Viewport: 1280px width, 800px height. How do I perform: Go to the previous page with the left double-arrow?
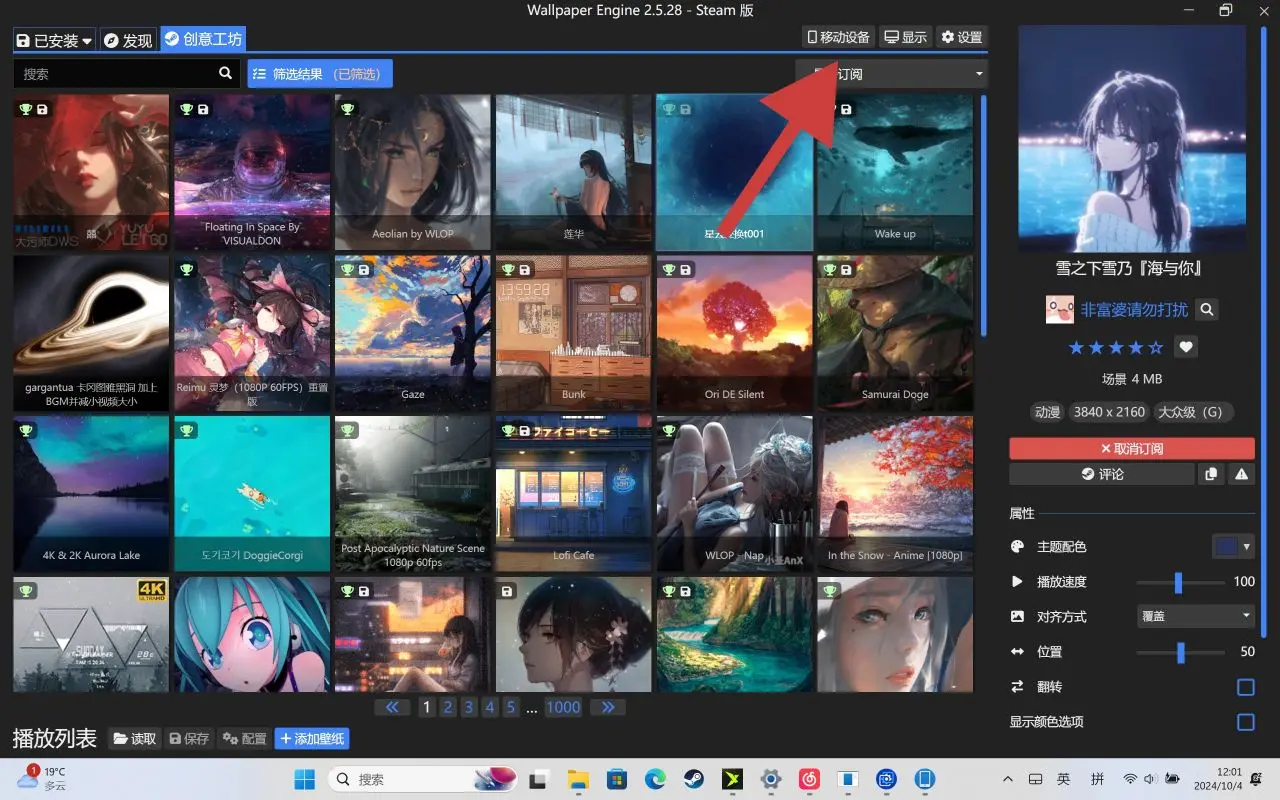pos(392,707)
